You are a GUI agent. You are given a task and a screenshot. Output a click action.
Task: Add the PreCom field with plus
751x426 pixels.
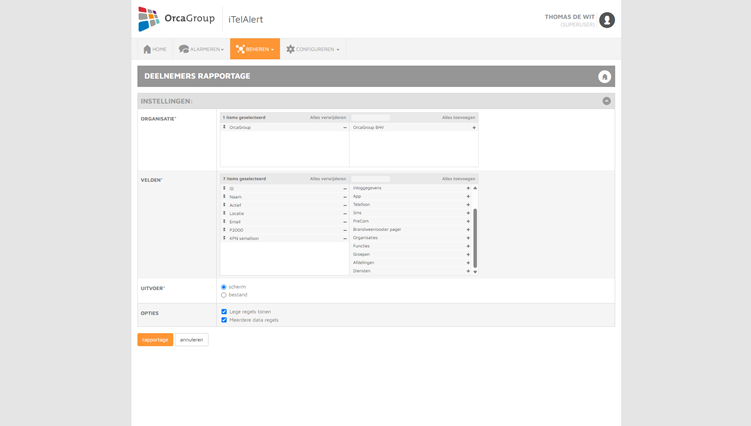468,221
